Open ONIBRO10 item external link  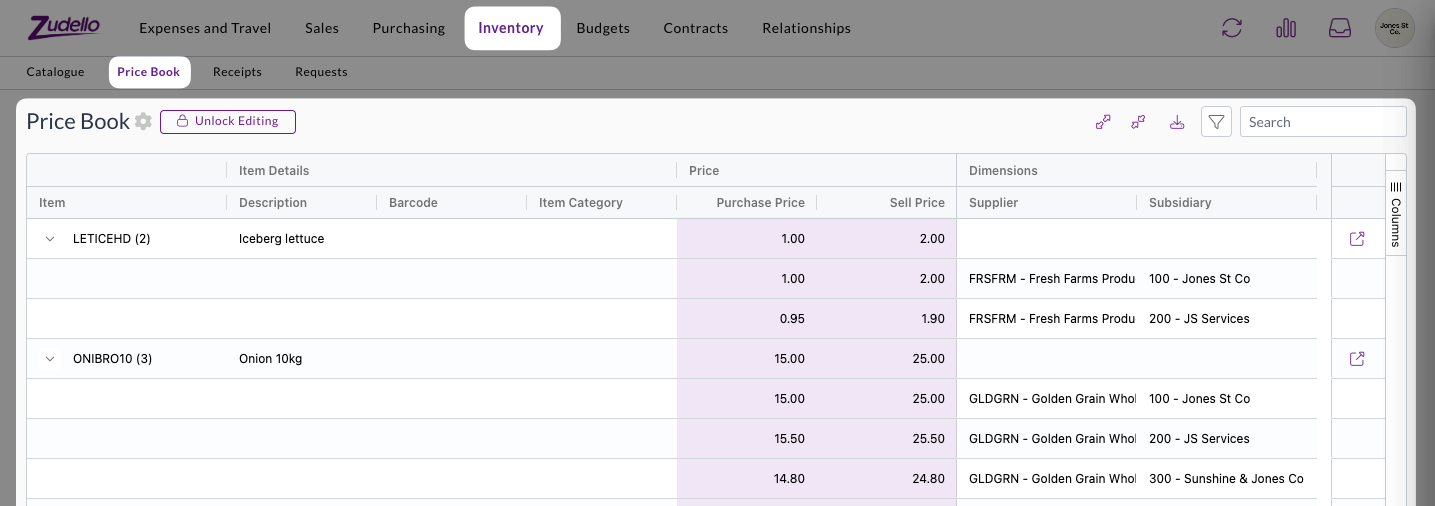pyautogui.click(x=1357, y=359)
